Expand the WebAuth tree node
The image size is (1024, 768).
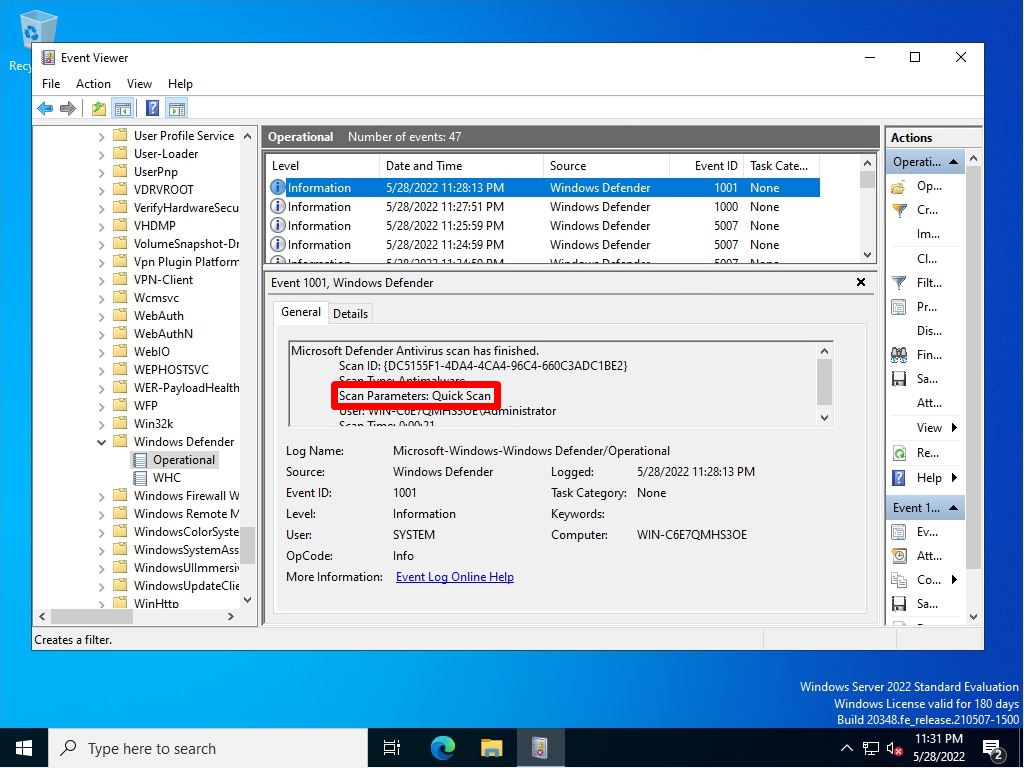pyautogui.click(x=101, y=316)
